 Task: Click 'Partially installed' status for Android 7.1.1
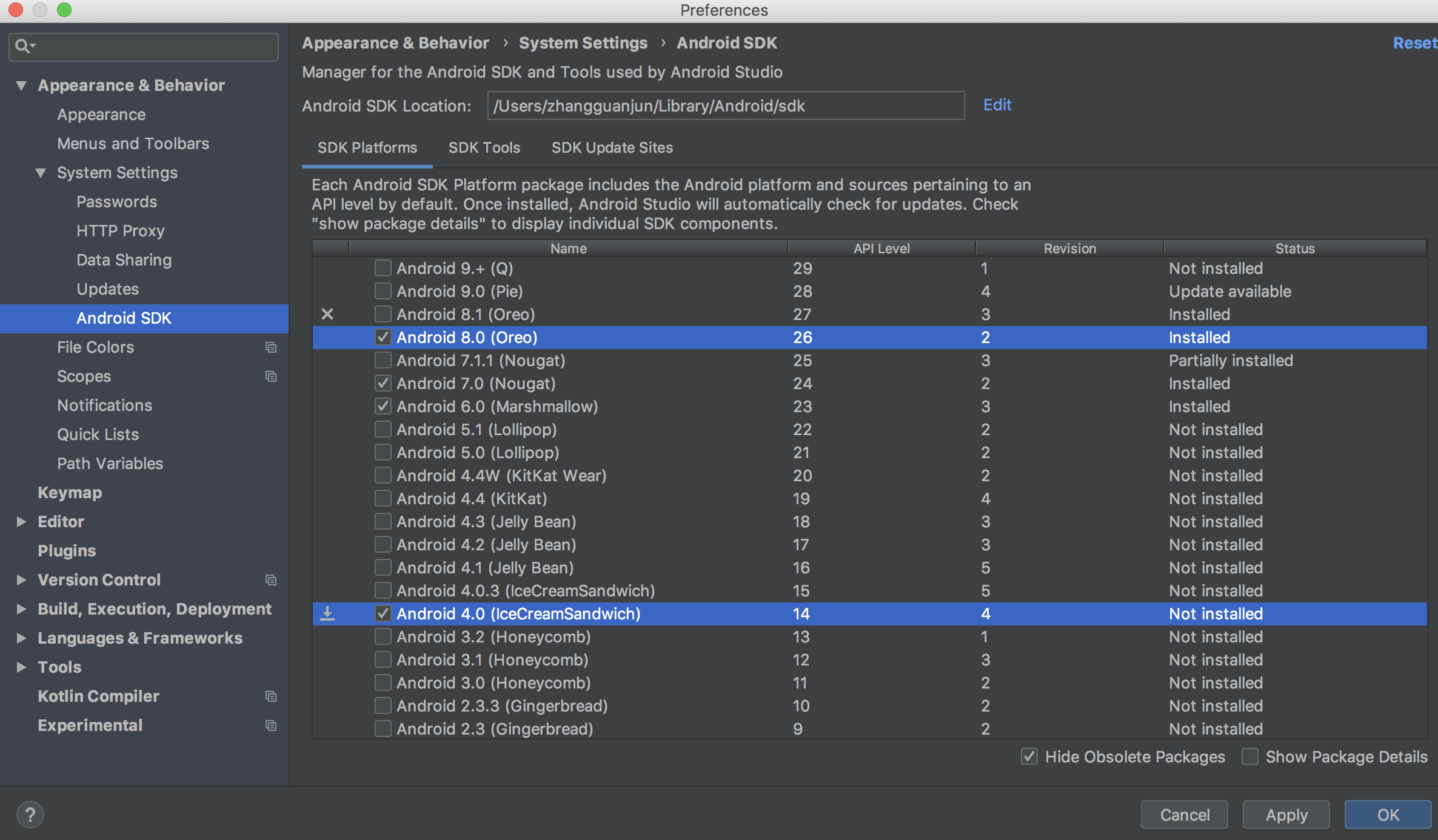1231,360
